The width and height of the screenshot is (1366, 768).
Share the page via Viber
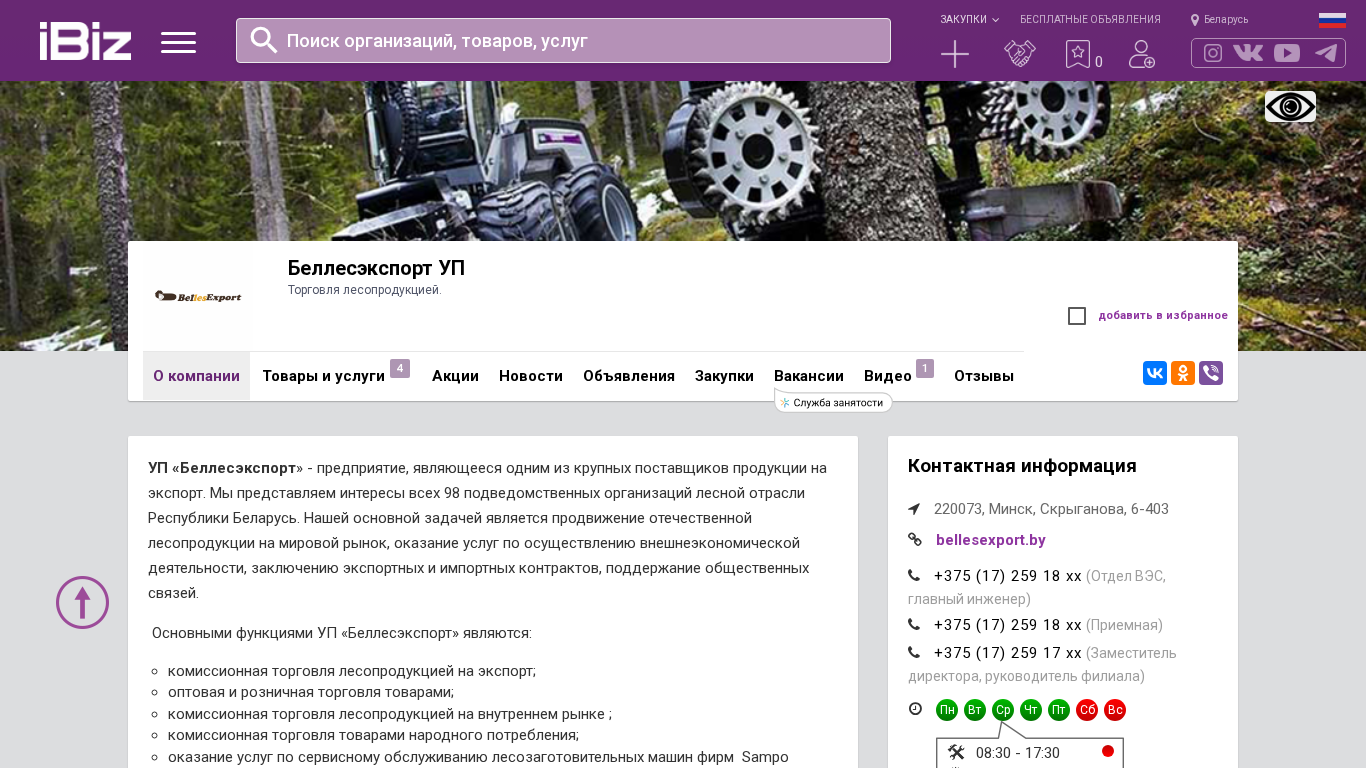1211,373
